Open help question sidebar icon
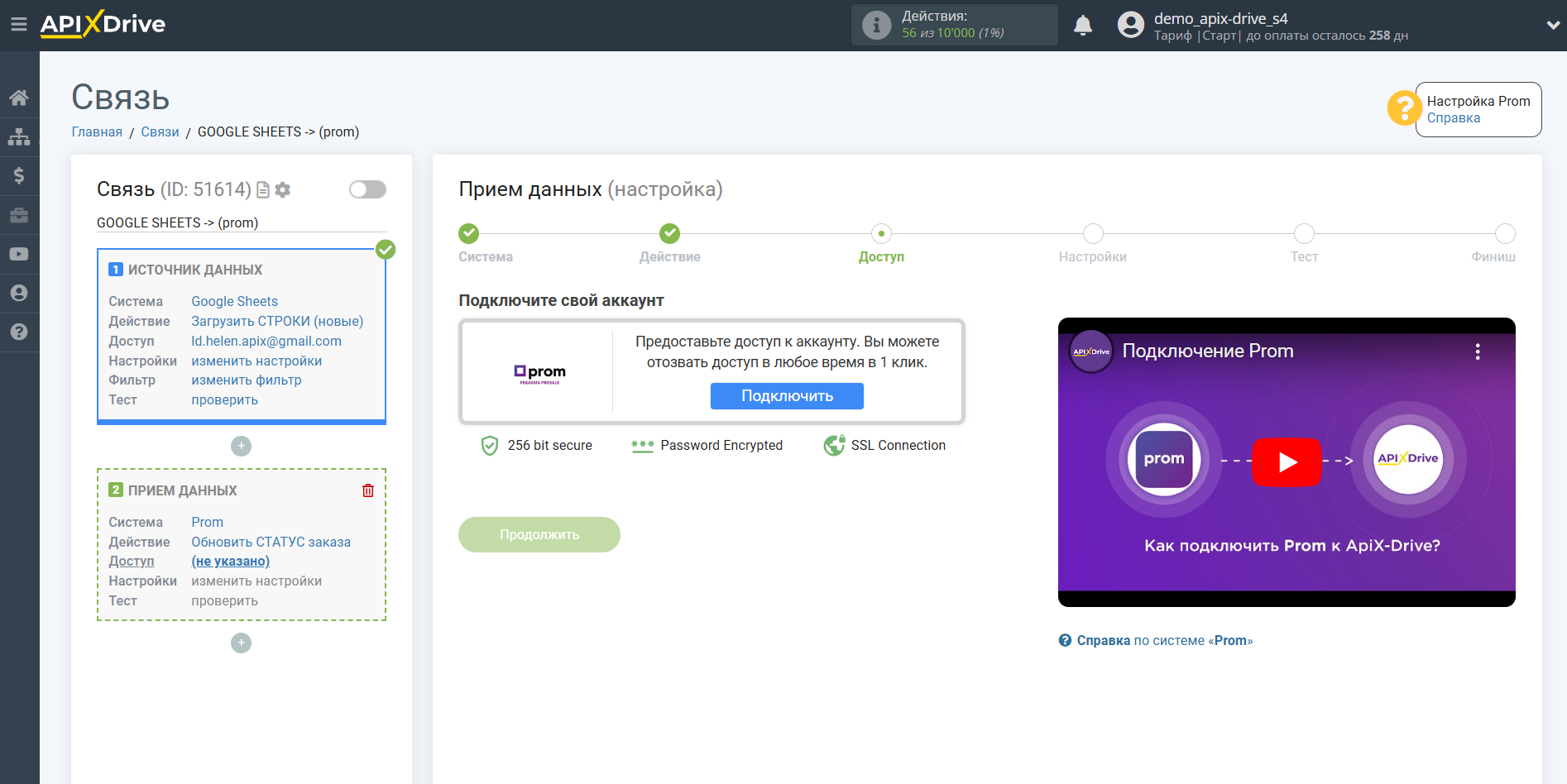Screen dimensions: 1567x784 click(x=19, y=332)
